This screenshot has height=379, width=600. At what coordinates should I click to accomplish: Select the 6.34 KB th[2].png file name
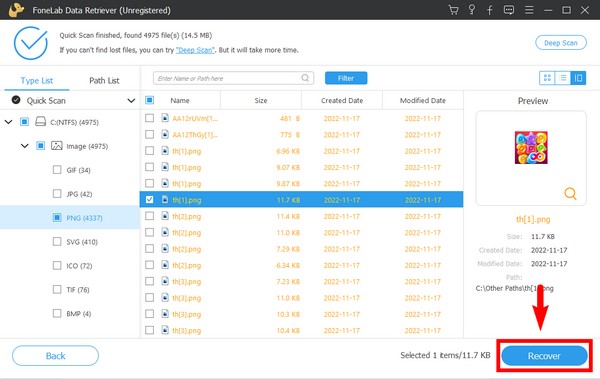(x=186, y=265)
